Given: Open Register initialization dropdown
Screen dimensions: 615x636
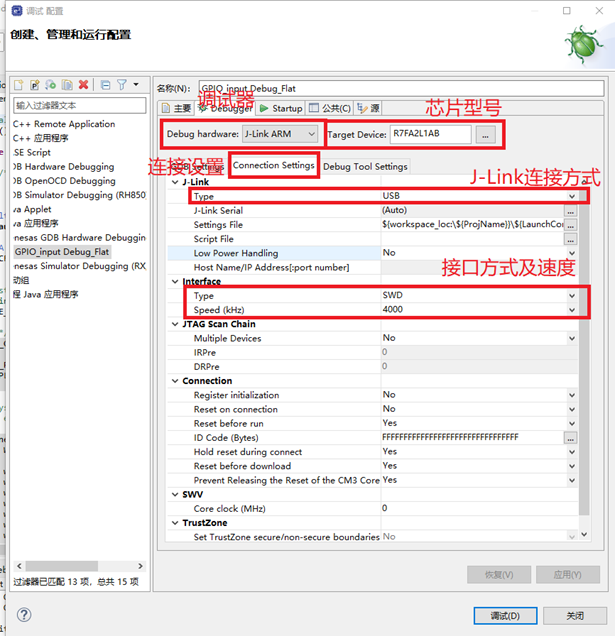Looking at the screenshot, I should (x=572, y=395).
